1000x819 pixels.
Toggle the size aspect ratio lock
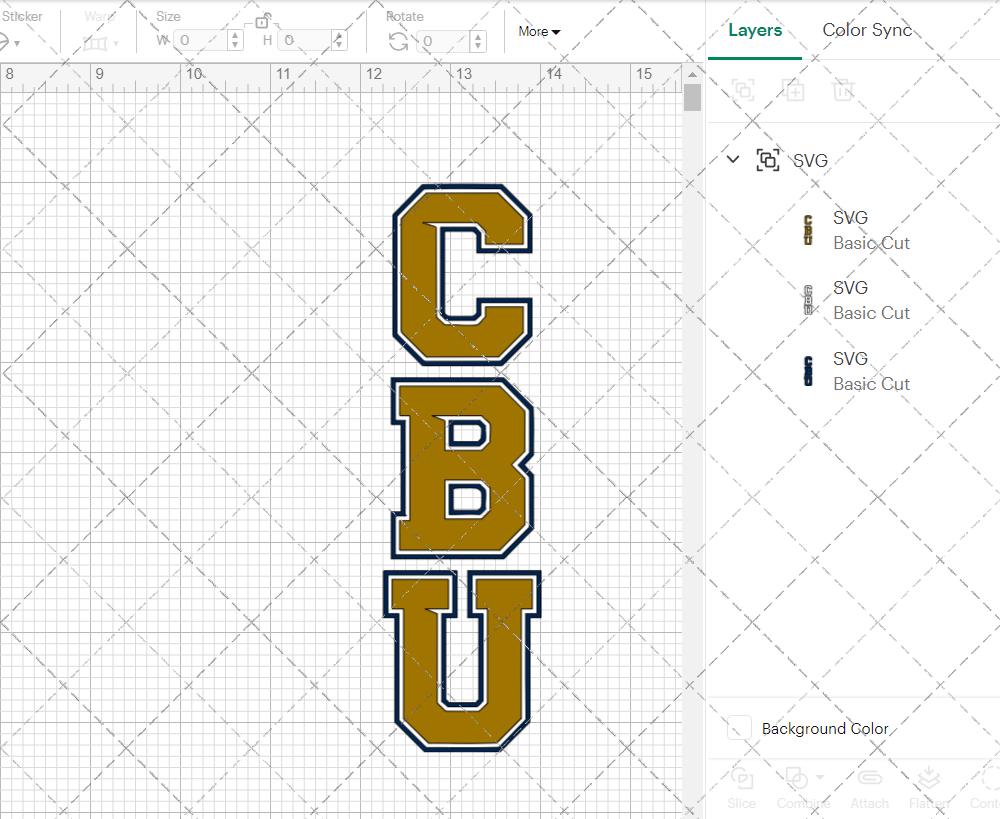click(x=261, y=22)
